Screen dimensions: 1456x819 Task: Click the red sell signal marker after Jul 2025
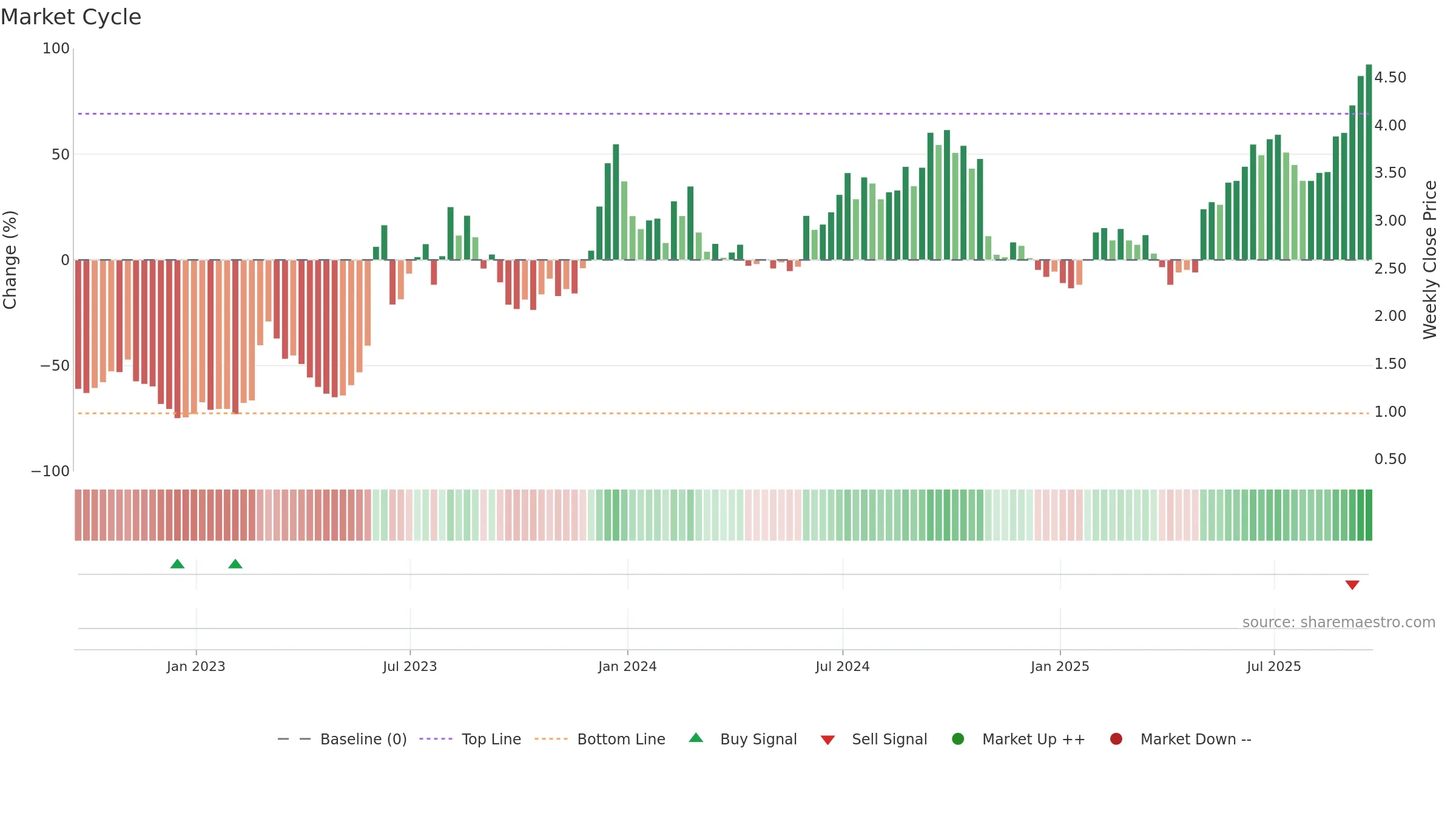(x=1352, y=585)
